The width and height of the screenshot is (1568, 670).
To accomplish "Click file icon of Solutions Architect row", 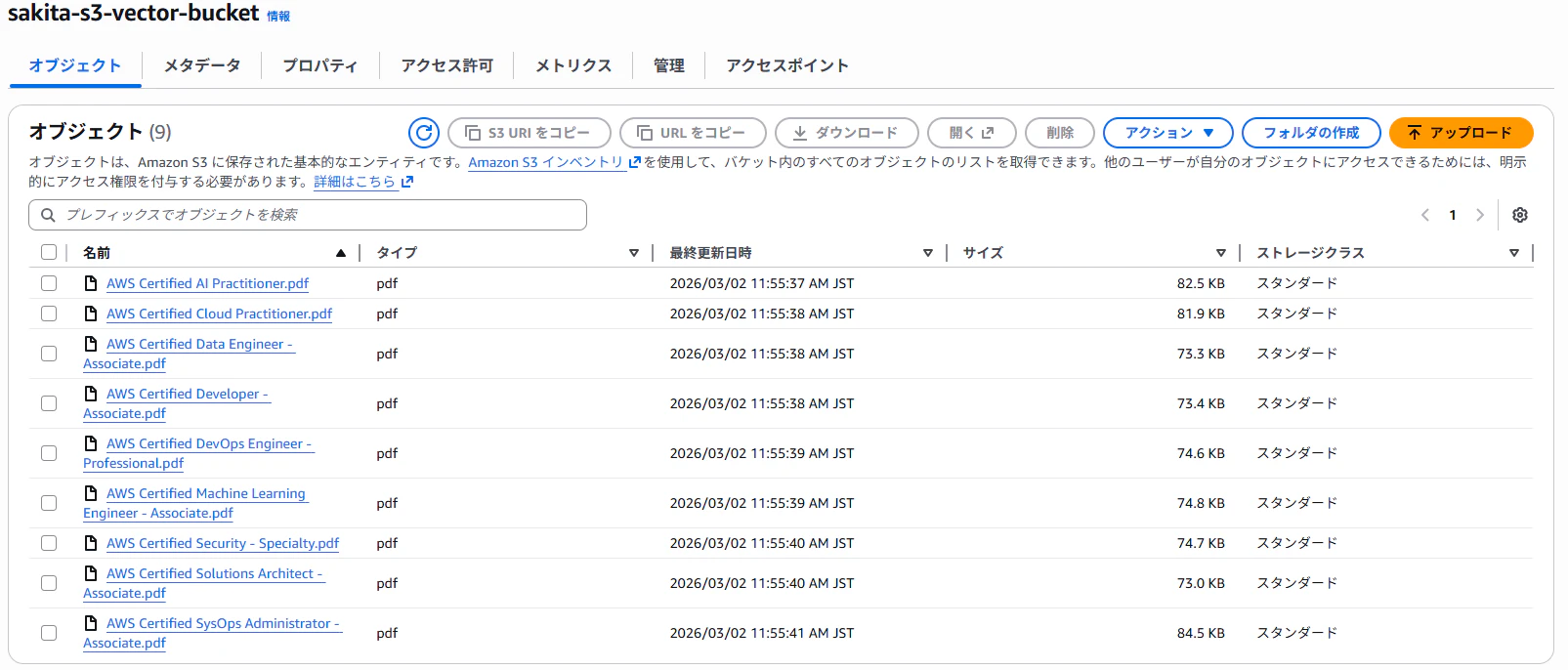I will 91,573.
